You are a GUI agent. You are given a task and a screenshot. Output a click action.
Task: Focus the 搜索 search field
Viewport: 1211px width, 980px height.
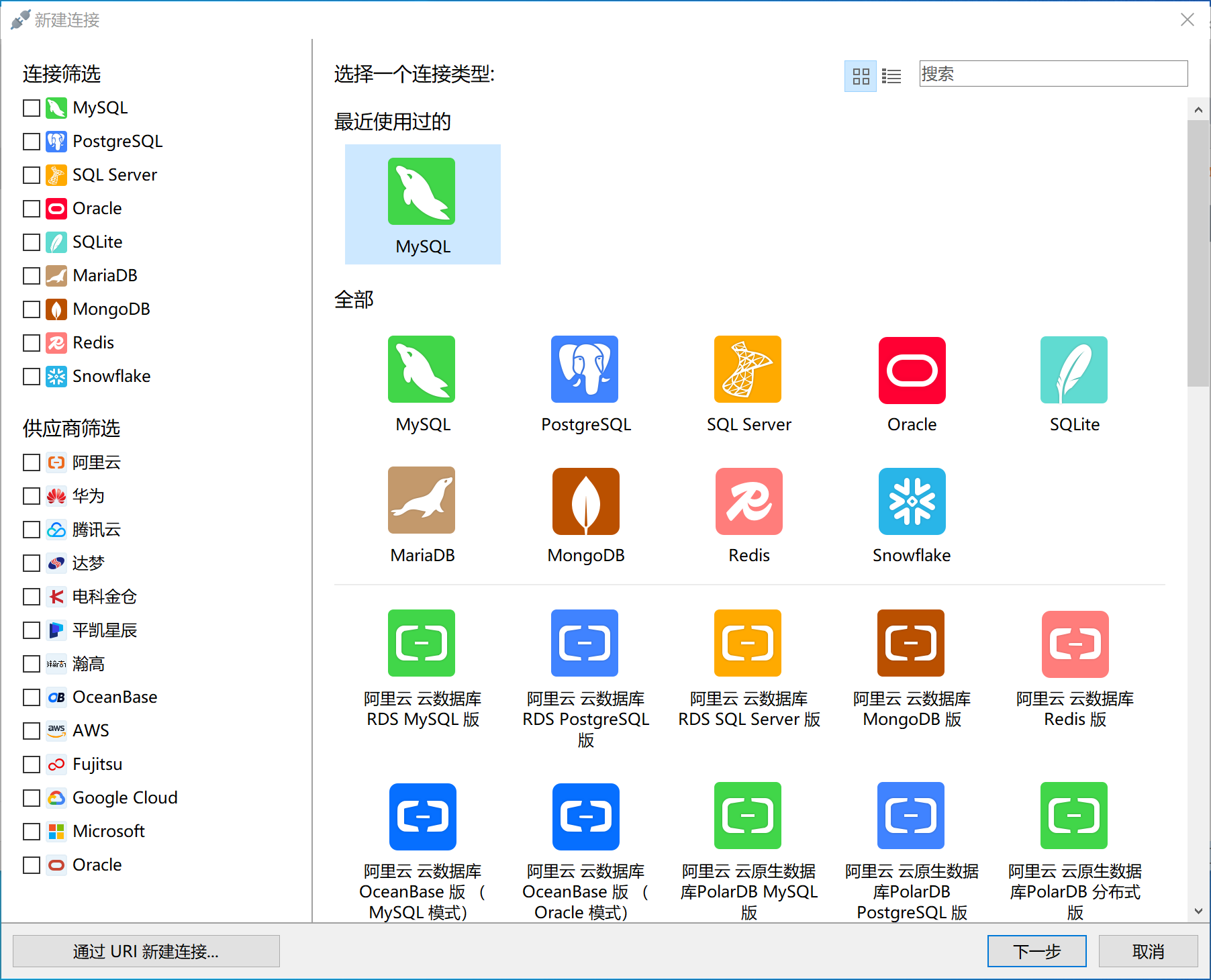point(1053,73)
